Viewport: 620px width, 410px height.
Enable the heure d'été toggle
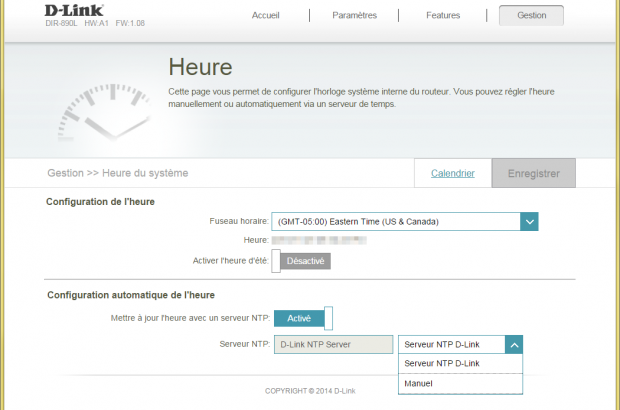tap(301, 261)
